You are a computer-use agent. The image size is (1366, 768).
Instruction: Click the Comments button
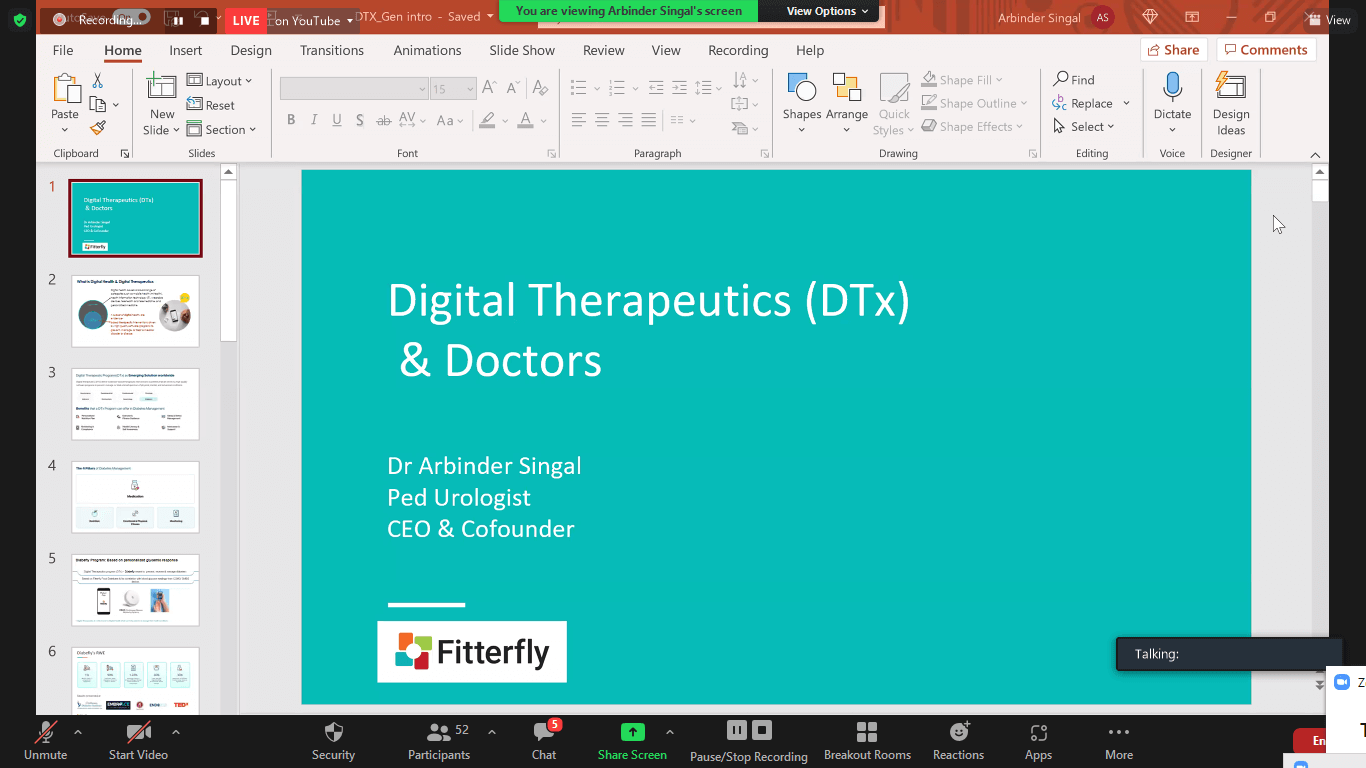coord(1265,50)
